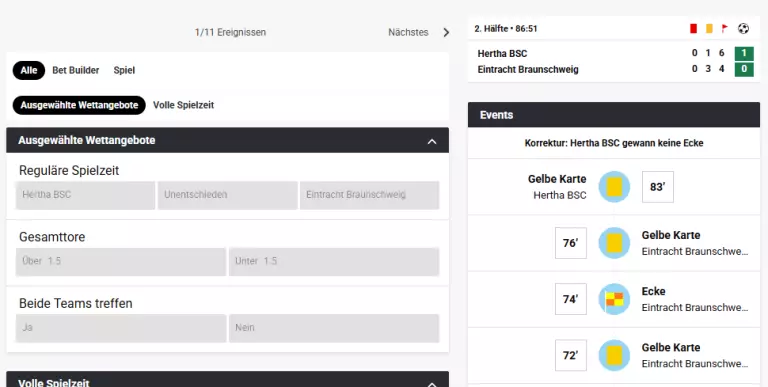Choose Ja for Beide Teams treffen
This screenshot has width=768, height=387.
[x=121, y=328]
